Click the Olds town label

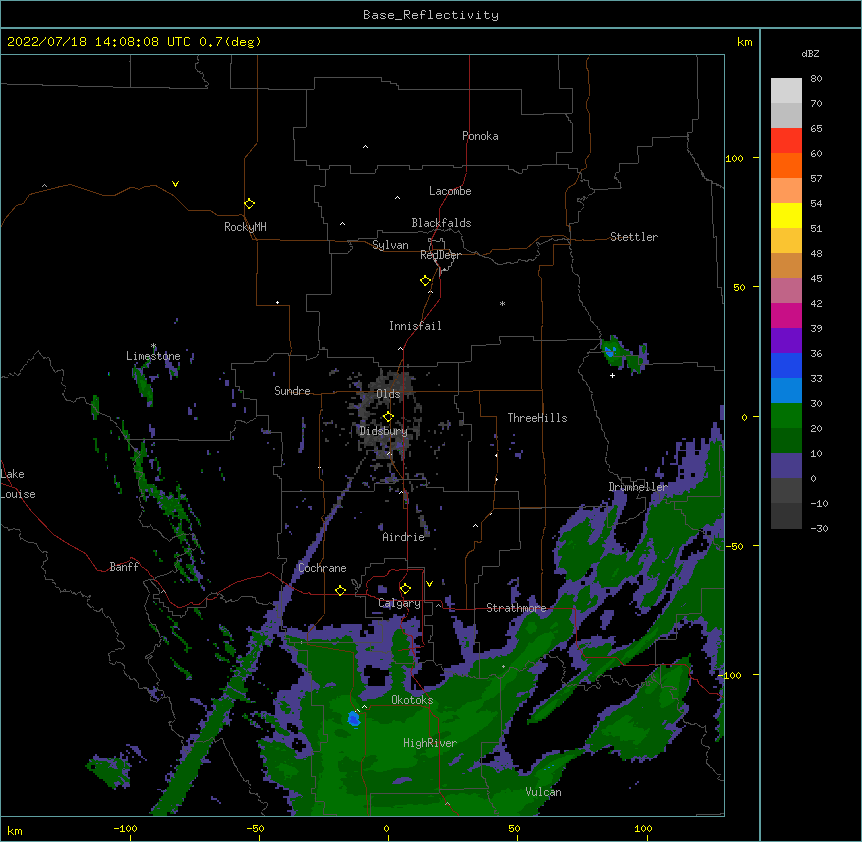(388, 394)
